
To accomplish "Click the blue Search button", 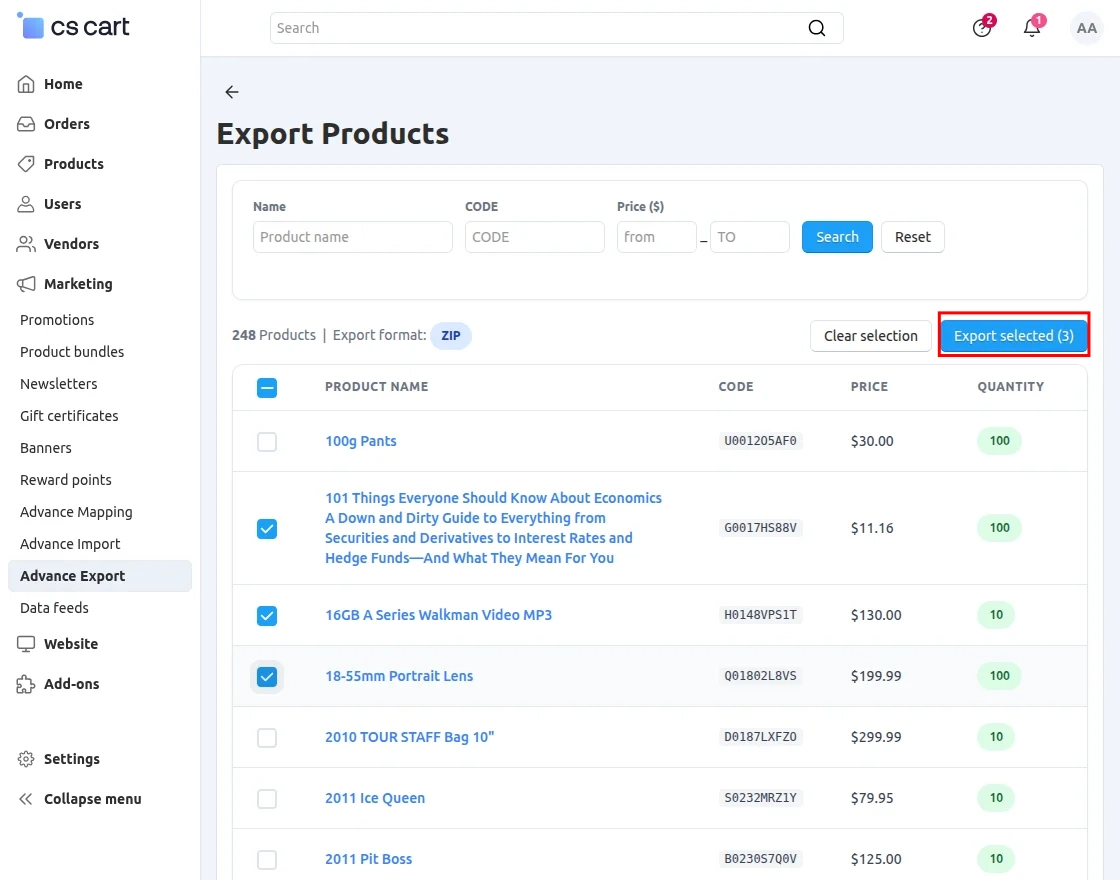I will 837,237.
